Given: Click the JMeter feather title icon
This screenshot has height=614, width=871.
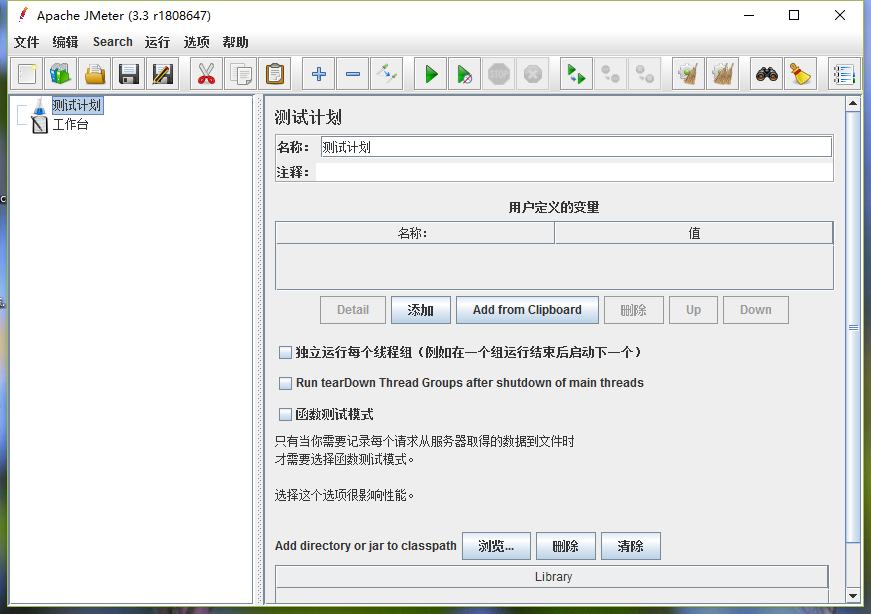Looking at the screenshot, I should [23, 15].
